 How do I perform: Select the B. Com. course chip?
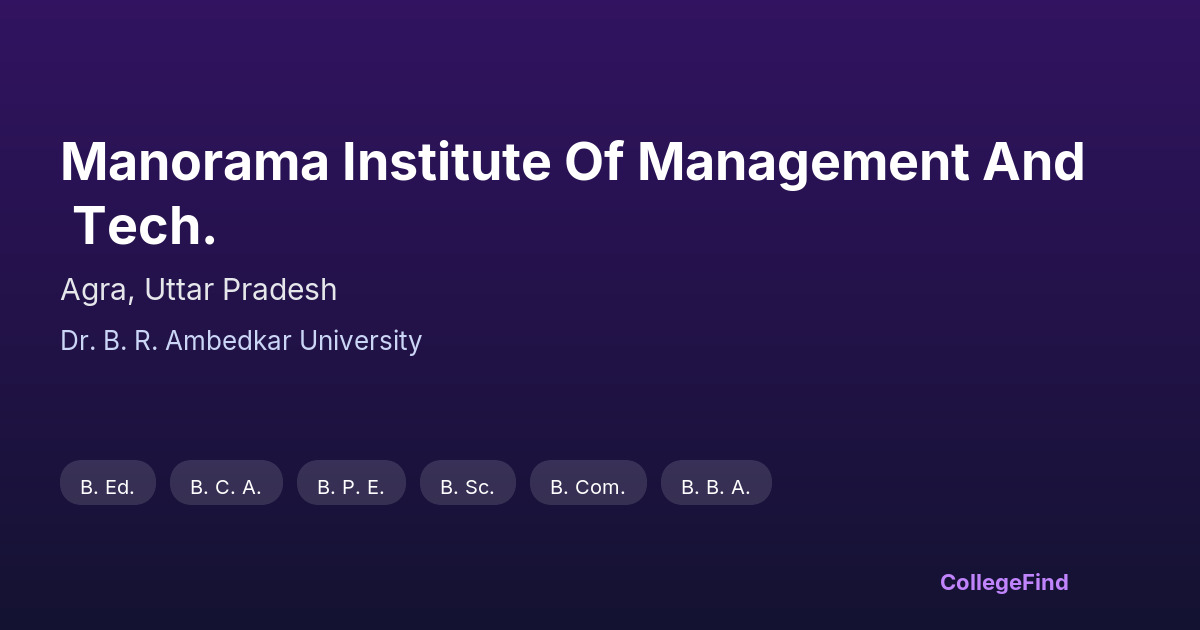click(x=588, y=487)
